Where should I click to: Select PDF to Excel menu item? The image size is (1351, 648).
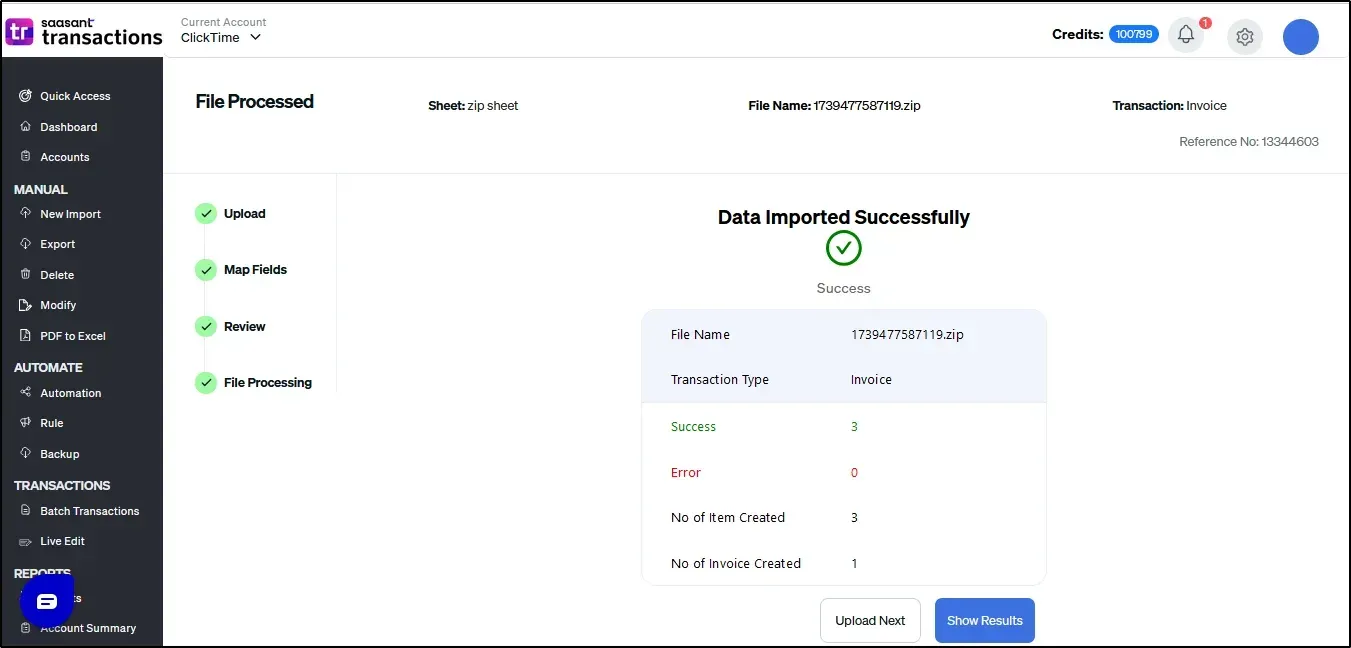(x=73, y=336)
